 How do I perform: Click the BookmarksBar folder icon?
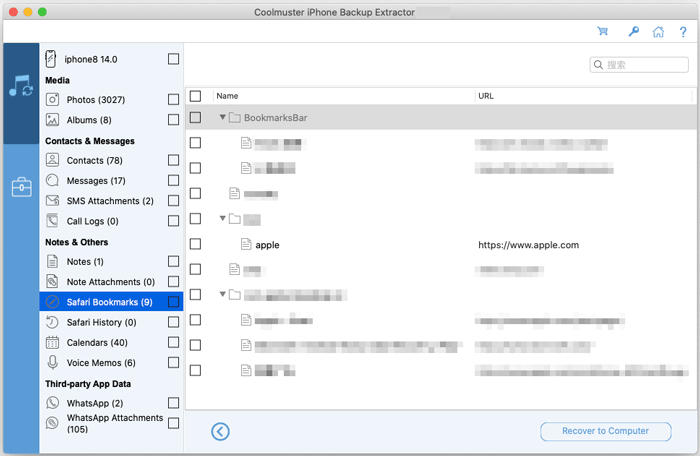(x=235, y=117)
